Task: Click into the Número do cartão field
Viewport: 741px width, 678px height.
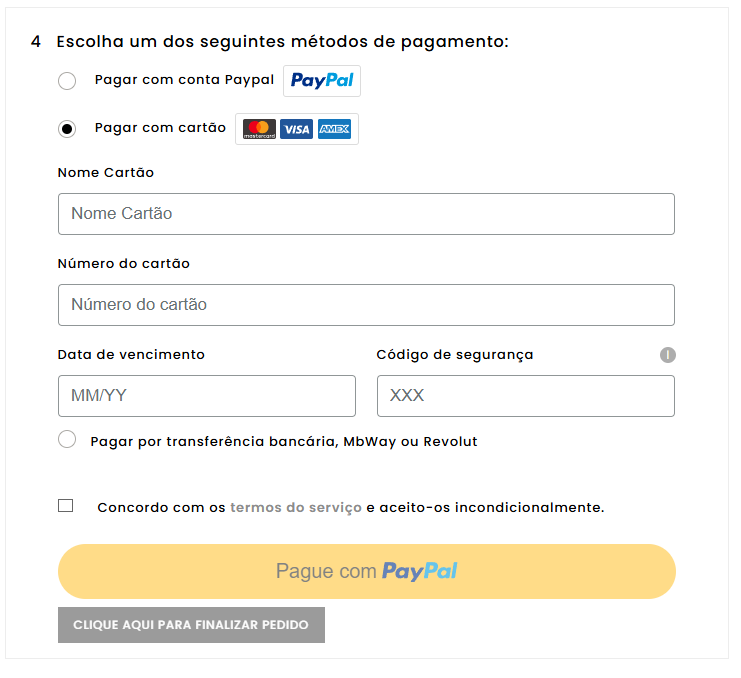Action: pyautogui.click(x=366, y=305)
